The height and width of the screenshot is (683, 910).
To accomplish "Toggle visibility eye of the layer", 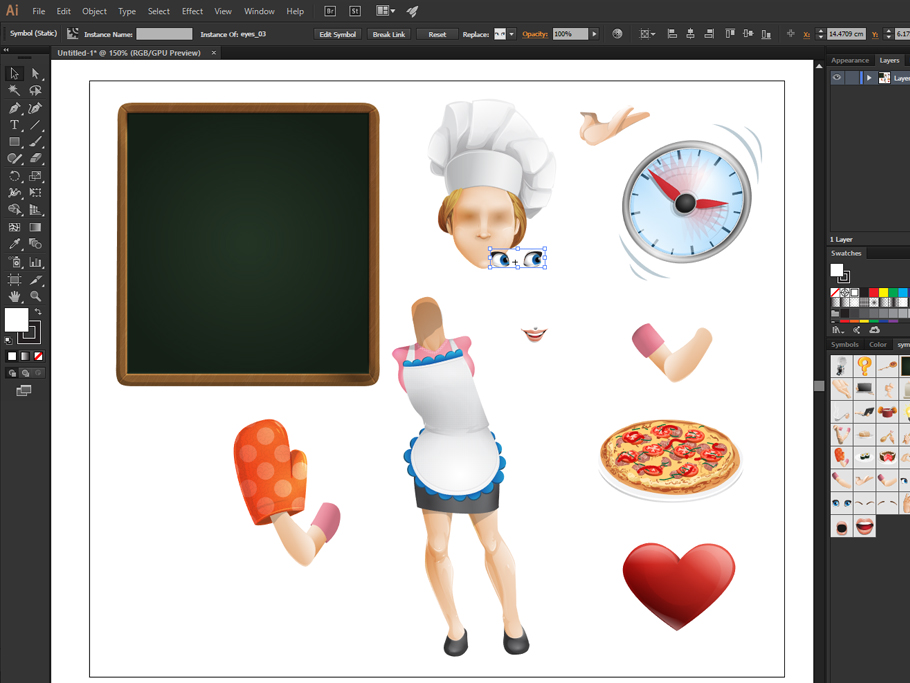I will coord(837,78).
